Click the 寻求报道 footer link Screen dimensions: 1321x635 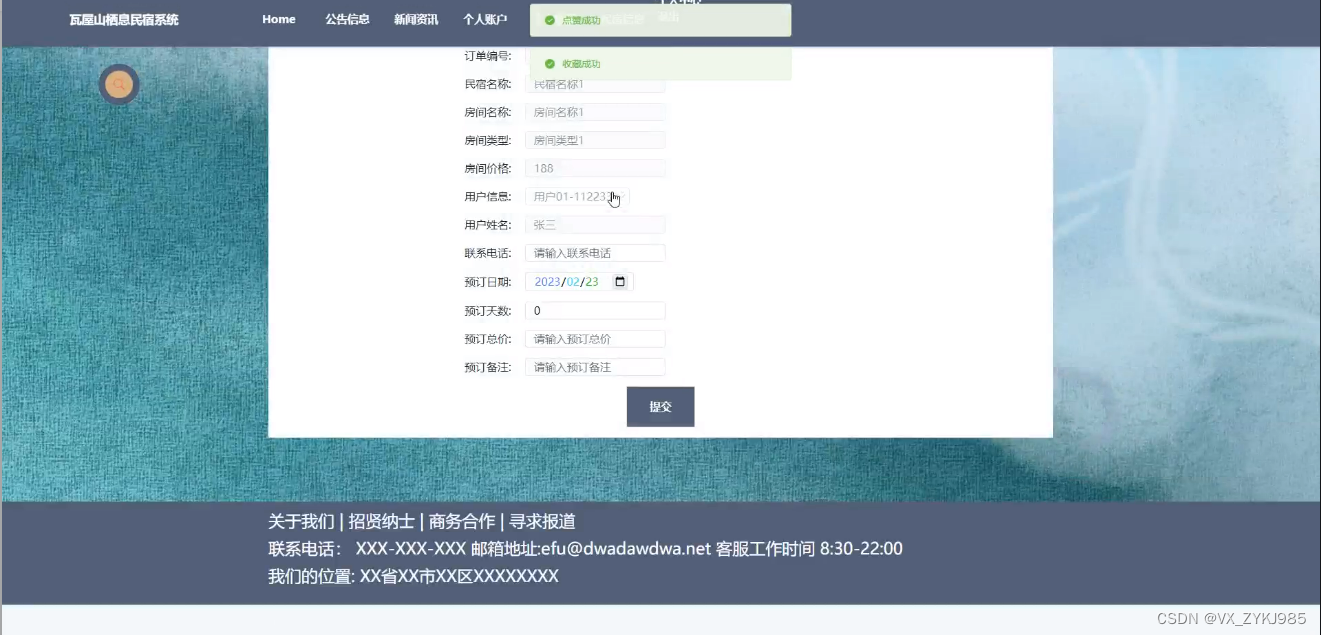pyautogui.click(x=542, y=521)
